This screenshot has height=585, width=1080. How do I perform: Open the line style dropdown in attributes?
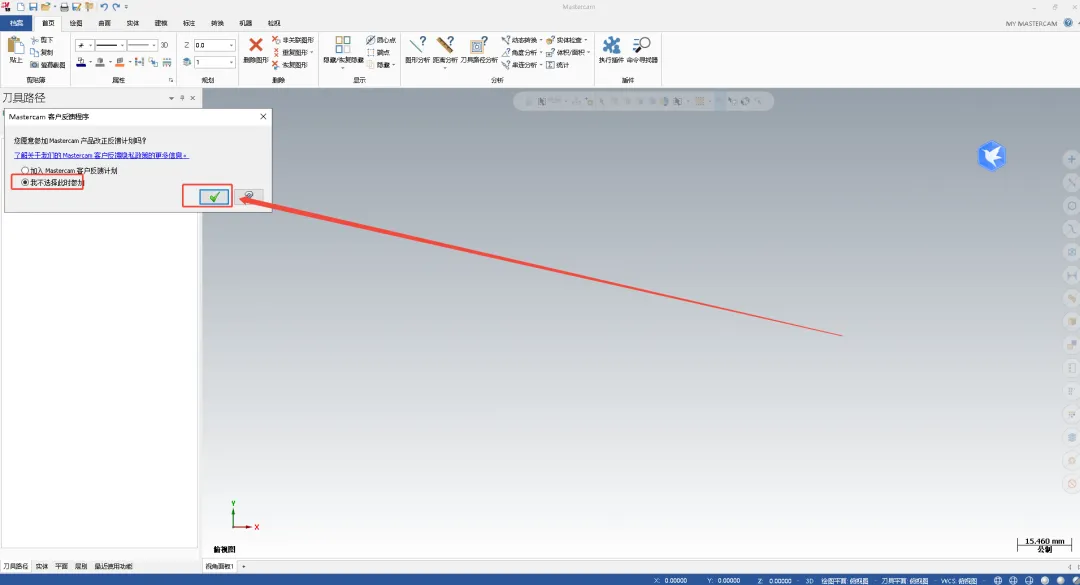(x=122, y=45)
